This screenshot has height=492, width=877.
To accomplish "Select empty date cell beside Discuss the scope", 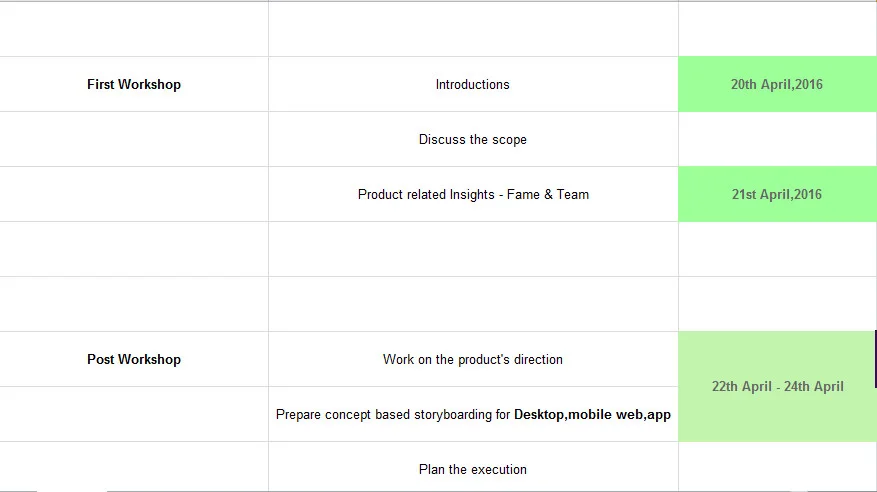I will point(777,139).
